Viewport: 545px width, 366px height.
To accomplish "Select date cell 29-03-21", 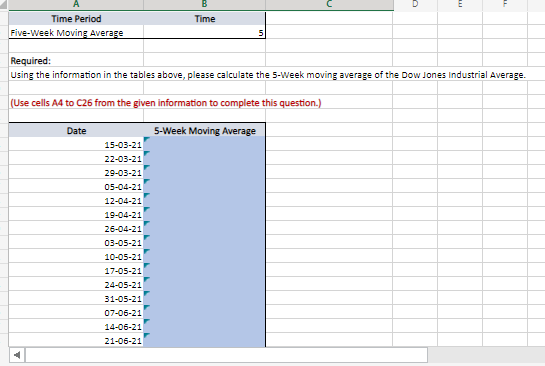I will click(x=76, y=172).
